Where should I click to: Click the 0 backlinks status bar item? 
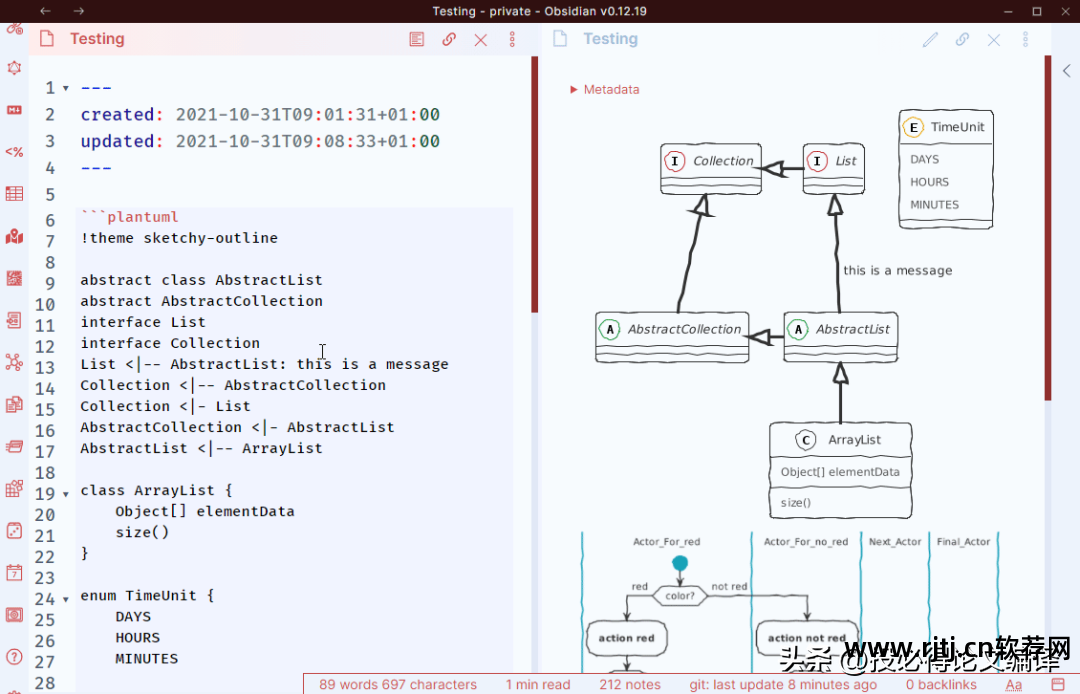click(941, 684)
